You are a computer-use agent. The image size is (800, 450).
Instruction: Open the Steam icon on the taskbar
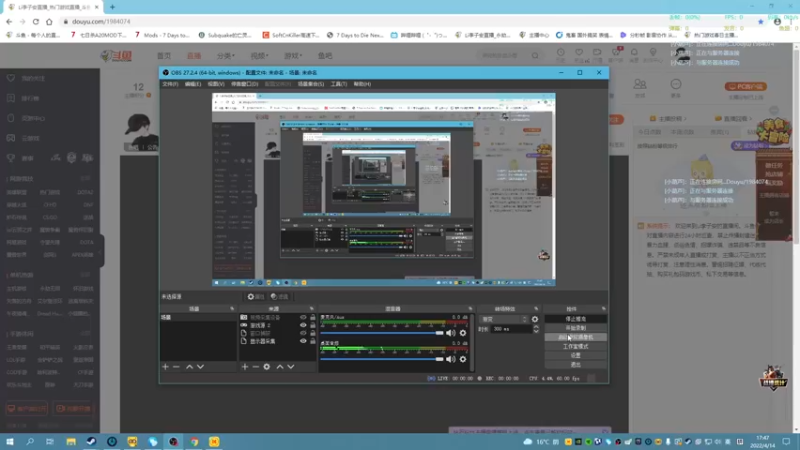tap(91, 442)
